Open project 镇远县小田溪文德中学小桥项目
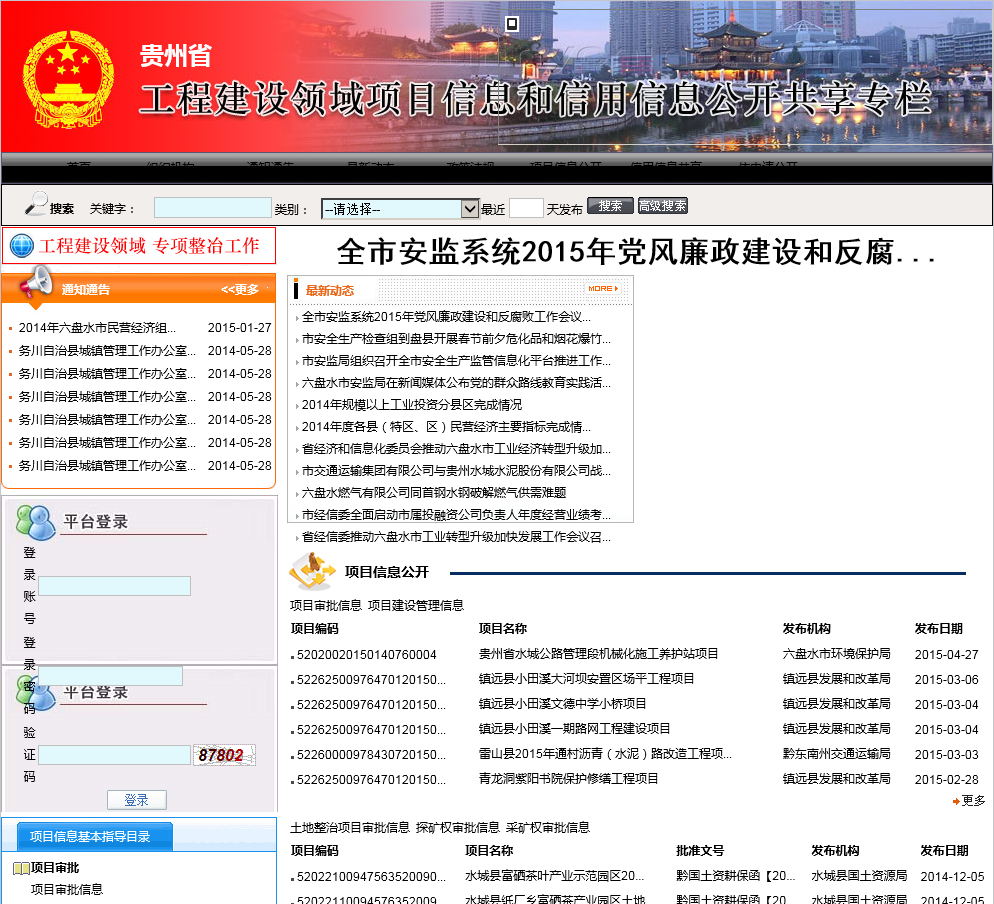This screenshot has width=994, height=904. tap(562, 704)
